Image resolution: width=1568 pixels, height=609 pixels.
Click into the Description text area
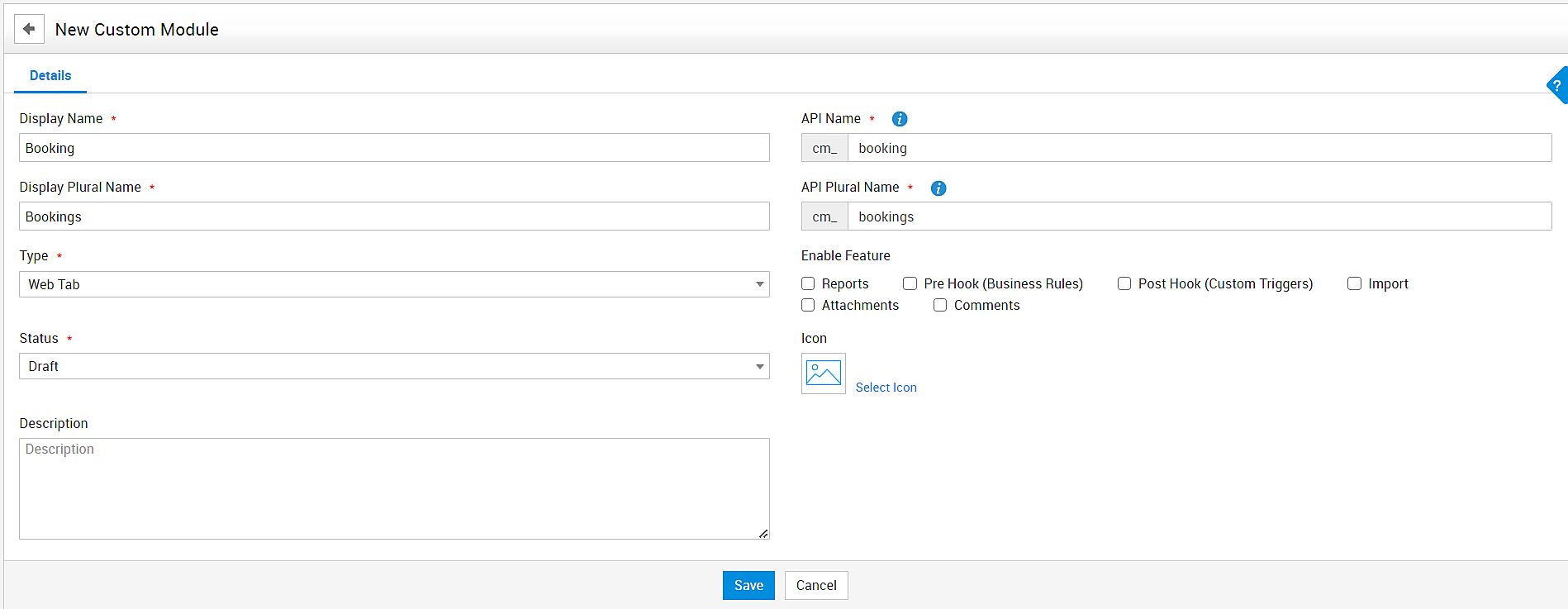[394, 488]
